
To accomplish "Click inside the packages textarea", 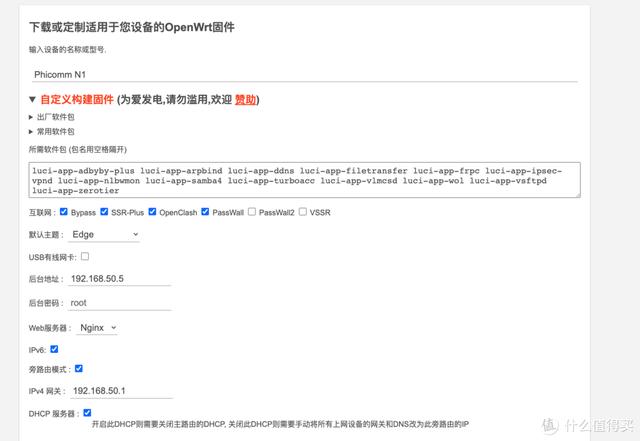I will click(304, 180).
